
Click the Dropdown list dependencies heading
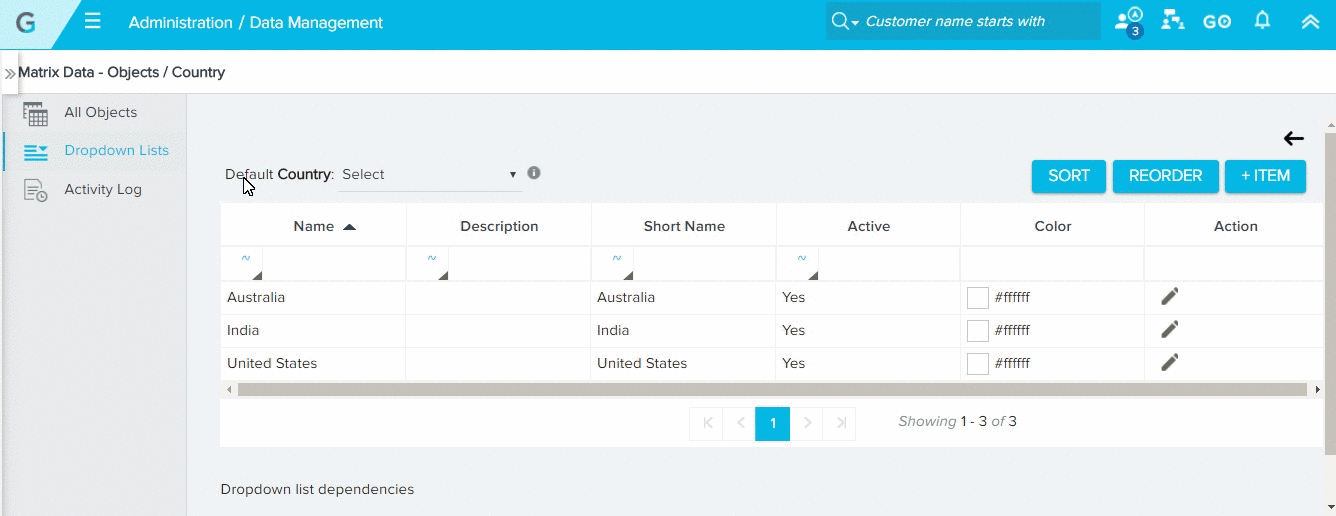click(317, 489)
